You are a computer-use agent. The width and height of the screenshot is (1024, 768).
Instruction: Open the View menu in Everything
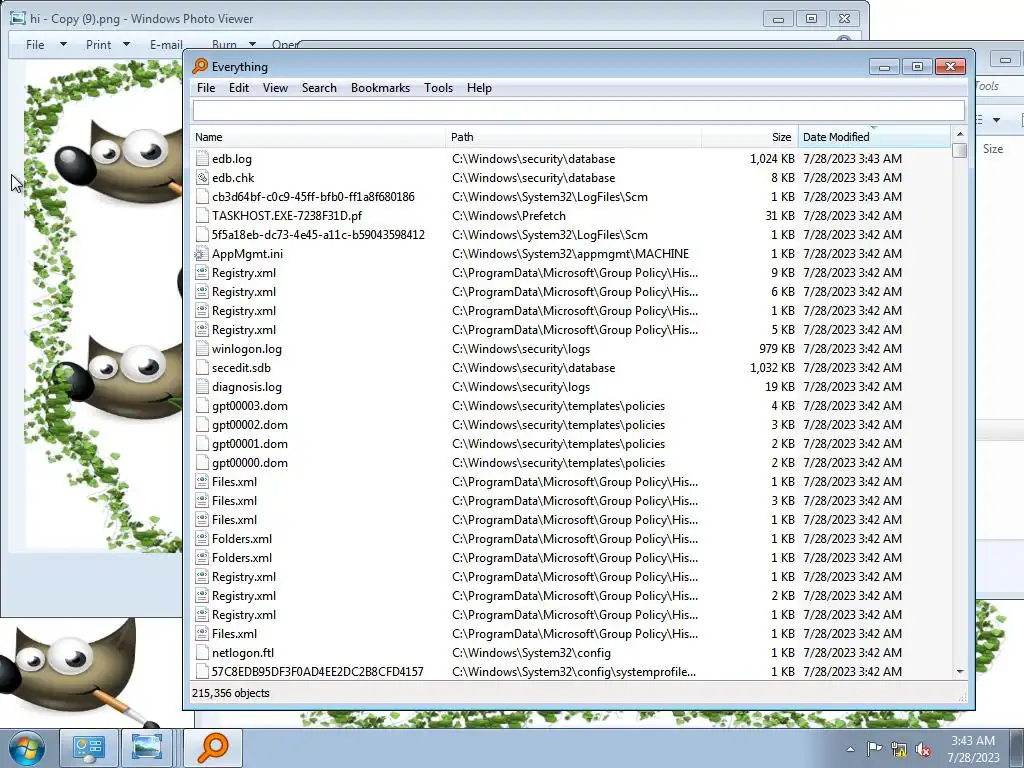point(275,88)
